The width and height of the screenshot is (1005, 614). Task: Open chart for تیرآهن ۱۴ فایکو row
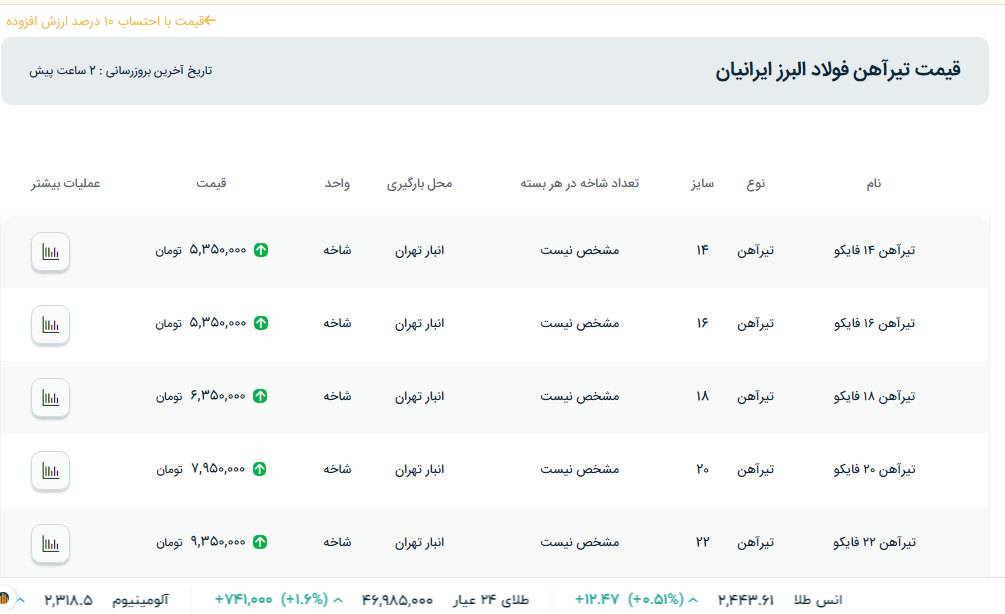pyautogui.click(x=50, y=252)
